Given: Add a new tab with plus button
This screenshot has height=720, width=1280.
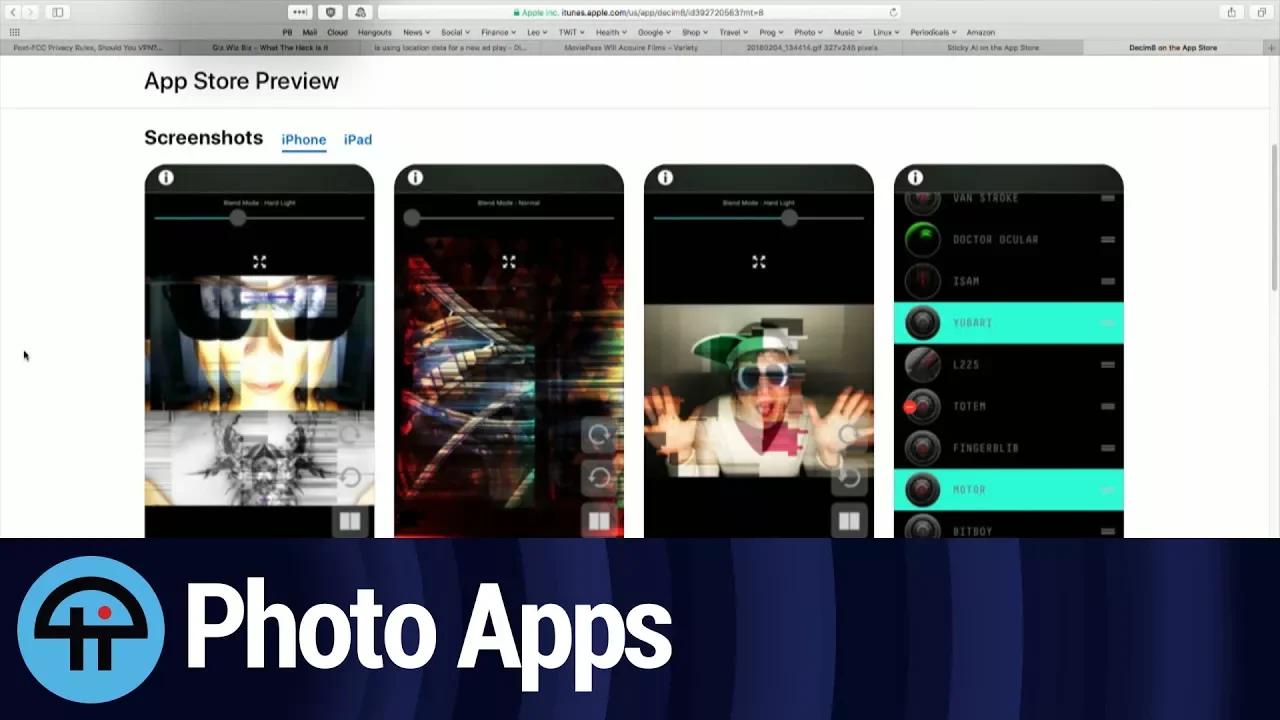Looking at the screenshot, I should (1273, 47).
